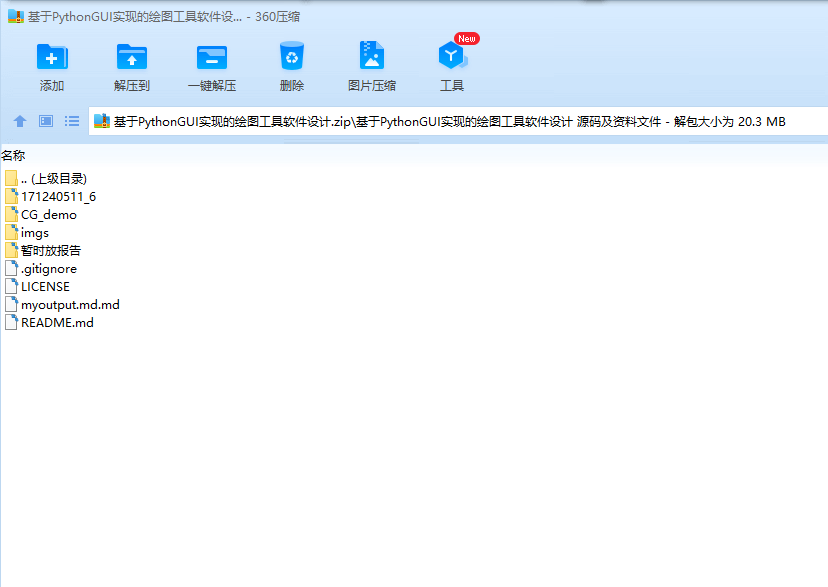Click the parent directory folder icon
Image resolution: width=828 pixels, height=587 pixels.
(11, 178)
